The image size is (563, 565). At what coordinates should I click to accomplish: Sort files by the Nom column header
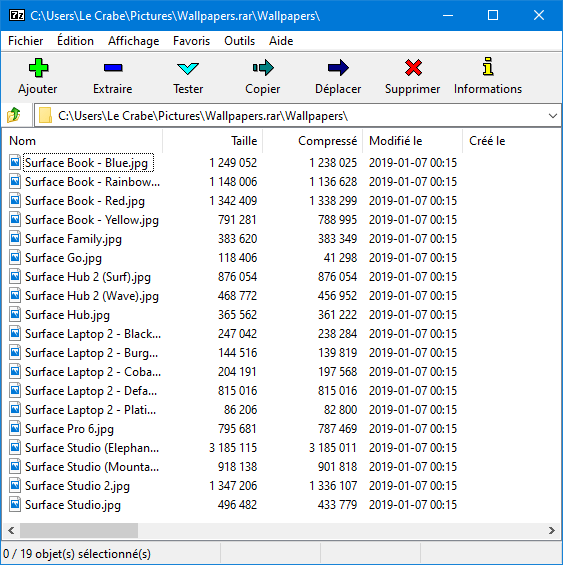(82, 141)
